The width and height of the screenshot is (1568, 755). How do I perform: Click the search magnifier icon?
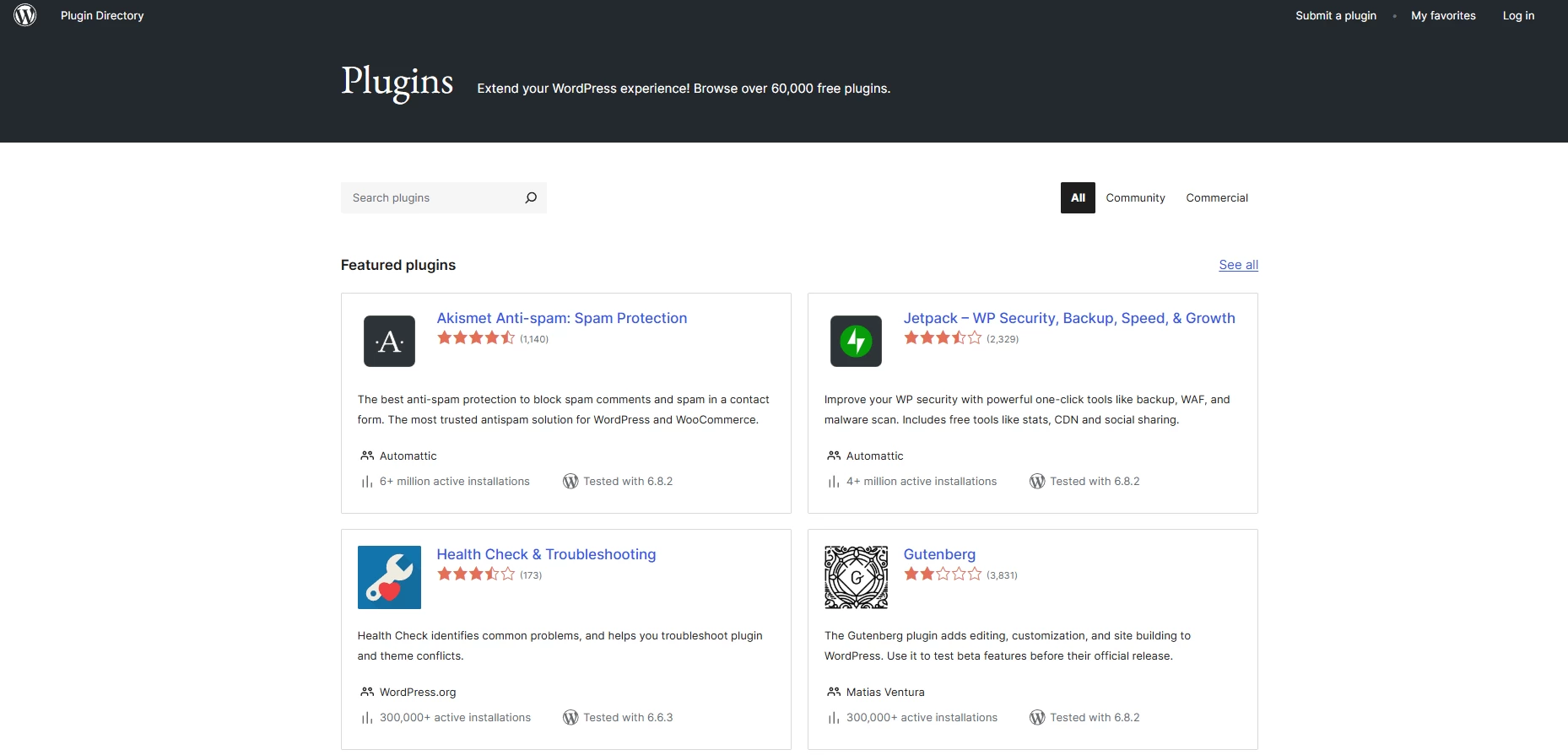(531, 197)
